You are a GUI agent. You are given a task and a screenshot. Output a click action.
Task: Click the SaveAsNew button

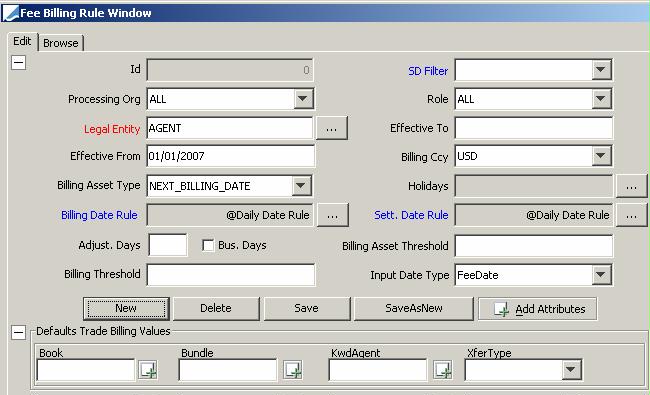pos(414,308)
